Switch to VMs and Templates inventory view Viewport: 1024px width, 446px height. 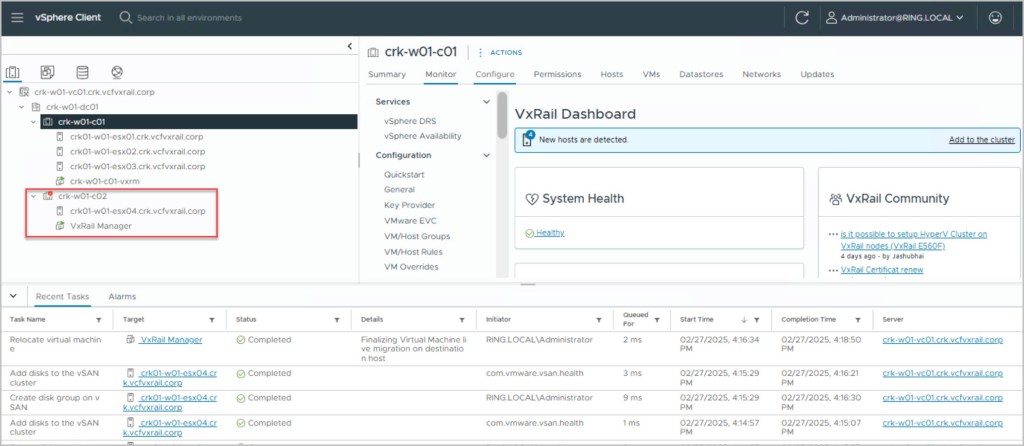click(47, 72)
